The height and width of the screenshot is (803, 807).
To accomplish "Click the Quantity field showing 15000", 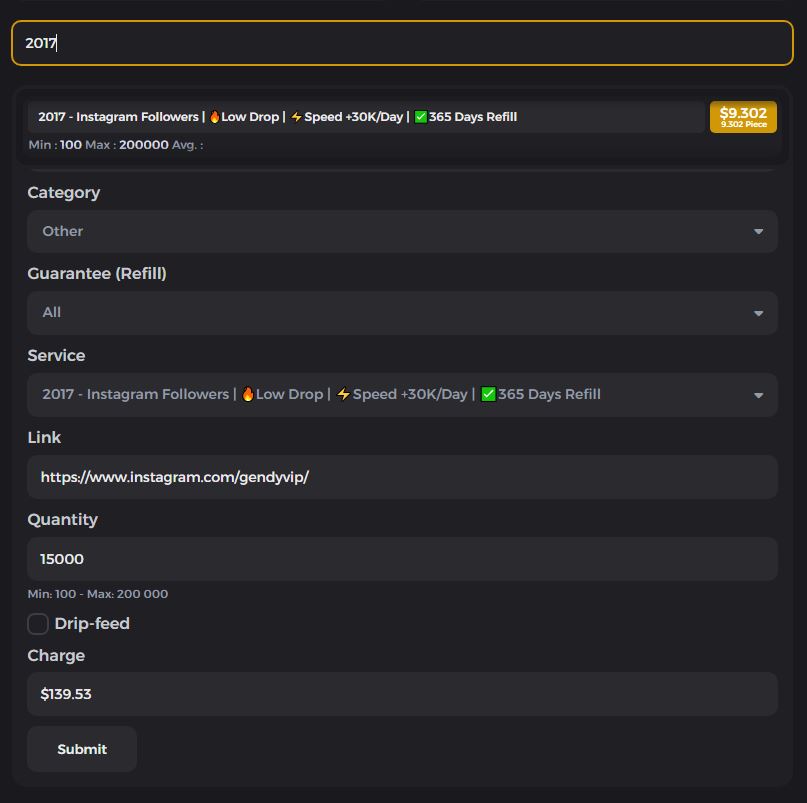I will tap(400, 558).
